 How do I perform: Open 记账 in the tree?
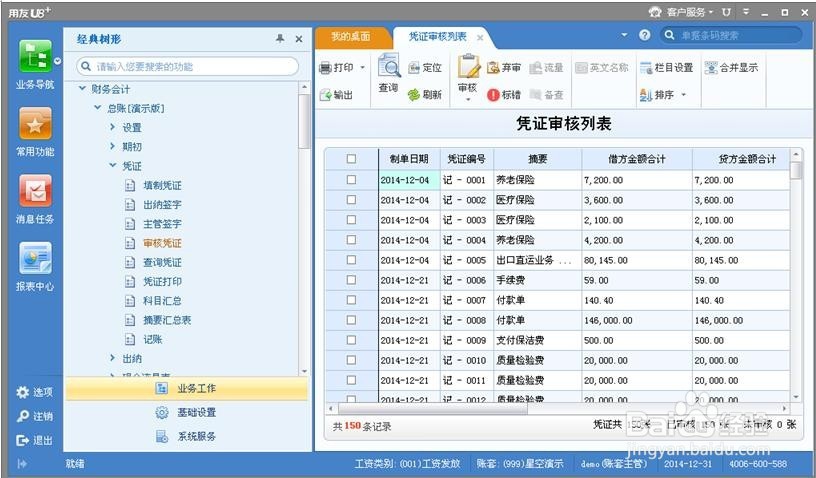(x=153, y=339)
